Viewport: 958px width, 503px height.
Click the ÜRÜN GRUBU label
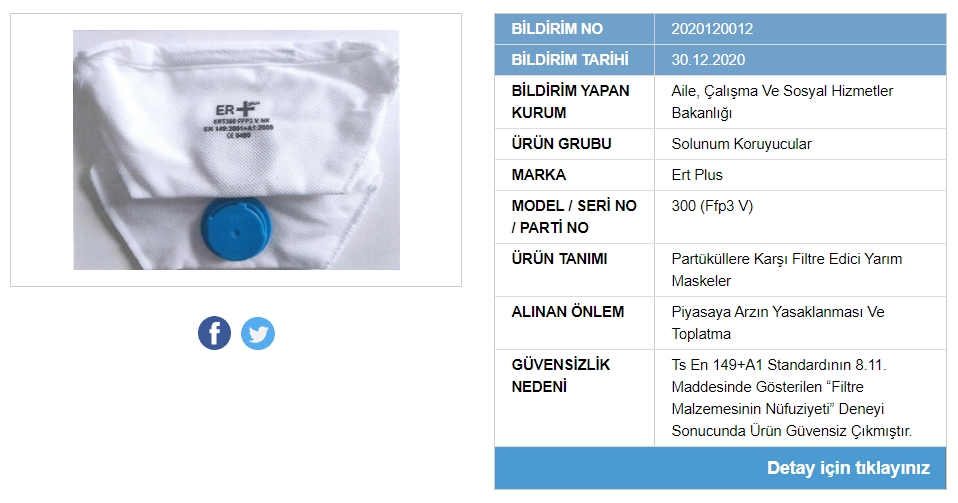pos(561,144)
